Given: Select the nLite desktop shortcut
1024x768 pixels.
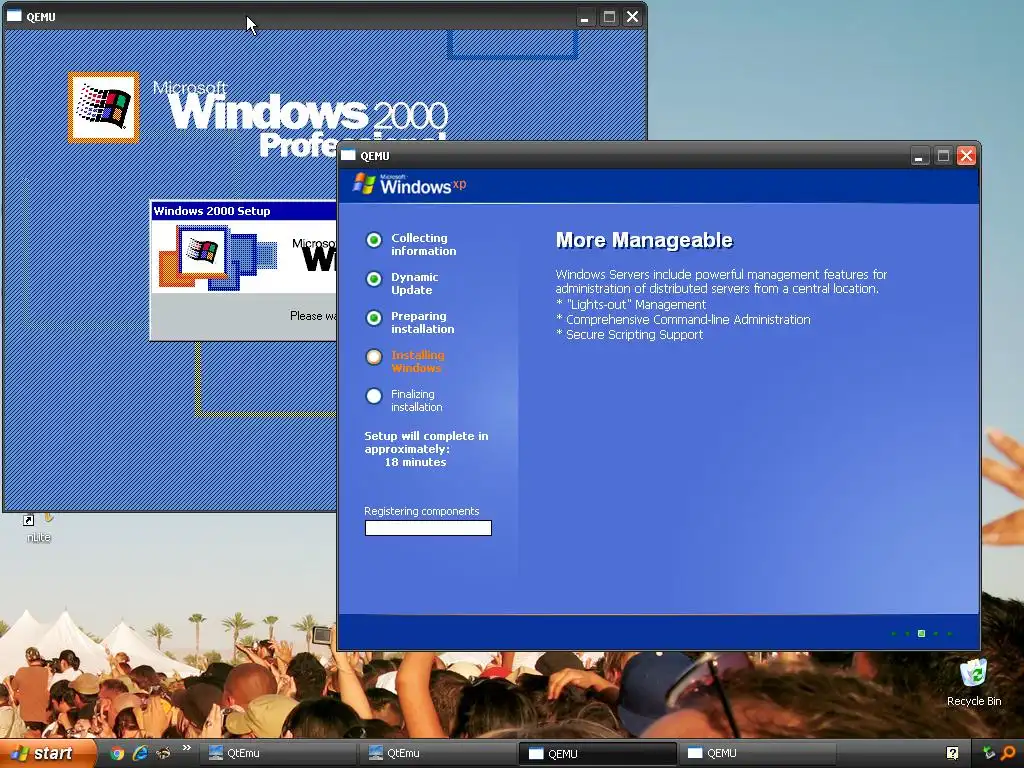Looking at the screenshot, I should (39, 528).
